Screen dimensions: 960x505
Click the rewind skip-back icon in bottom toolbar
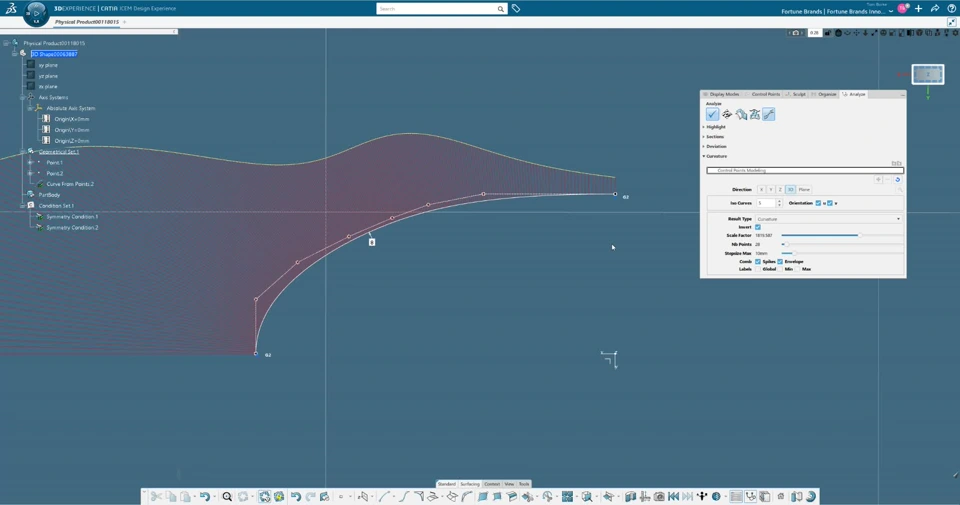tap(673, 496)
